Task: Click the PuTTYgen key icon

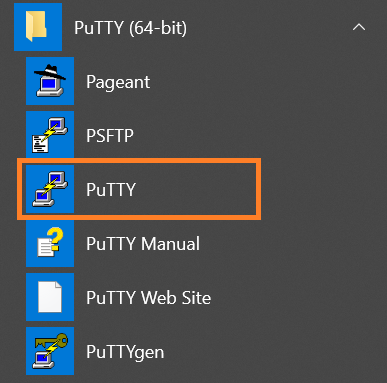Action: coord(50,351)
